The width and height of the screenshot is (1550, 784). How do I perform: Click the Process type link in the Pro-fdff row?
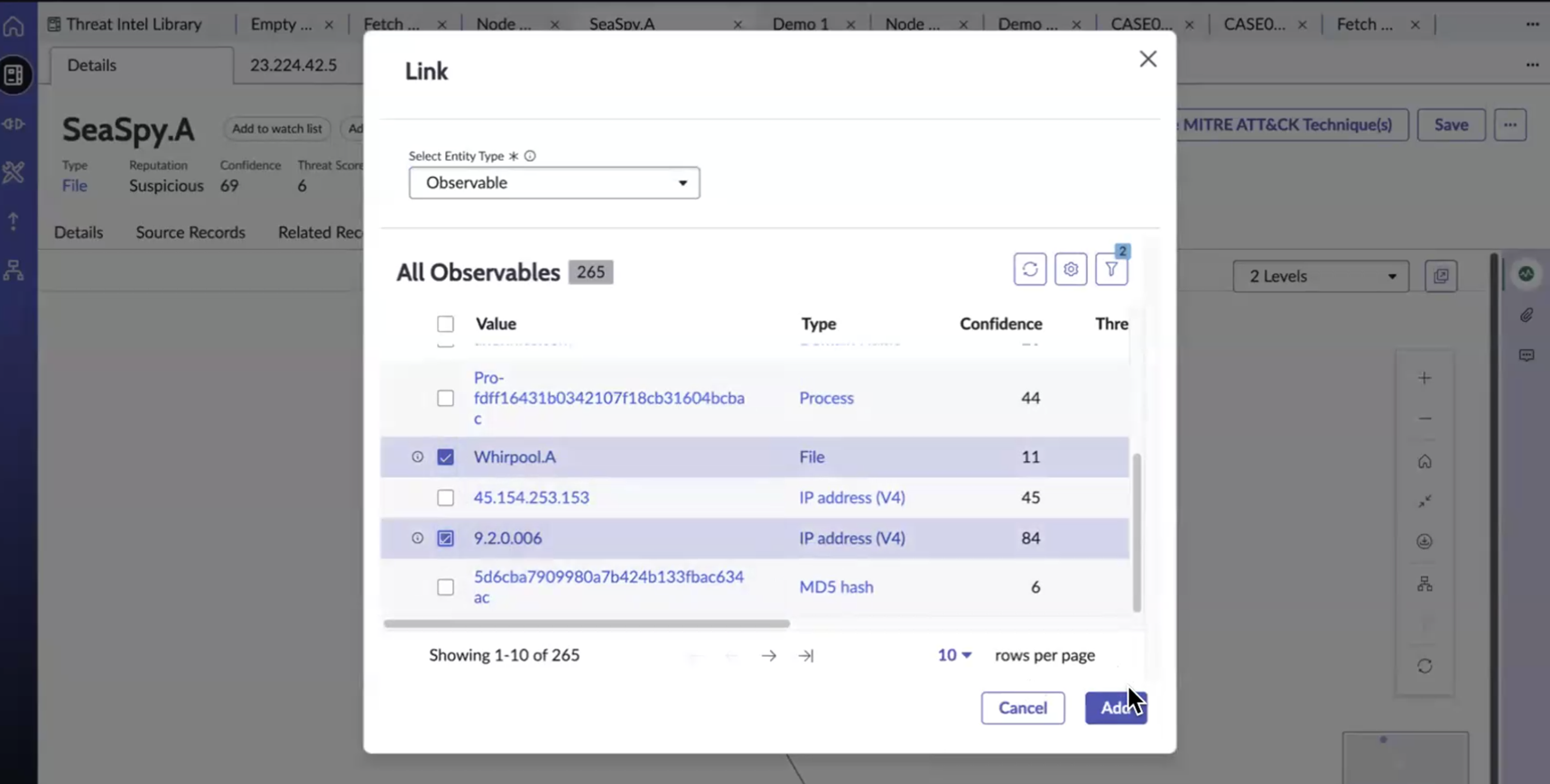point(826,398)
